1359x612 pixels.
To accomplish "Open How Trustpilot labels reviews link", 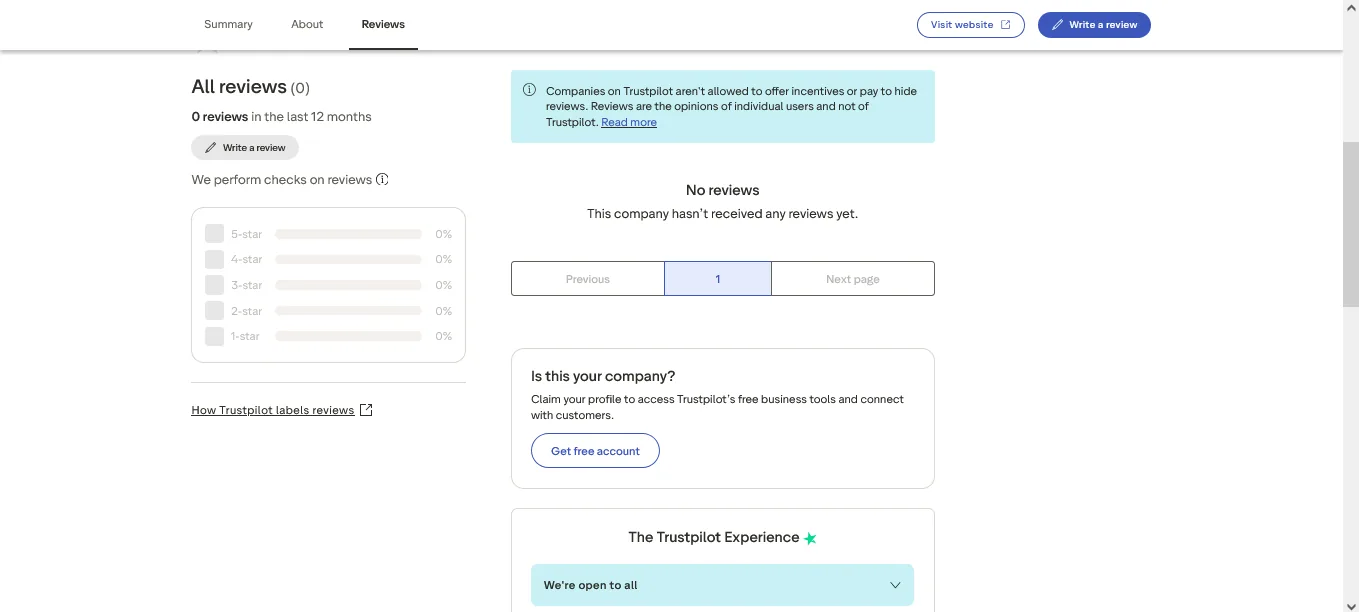I will click(273, 410).
